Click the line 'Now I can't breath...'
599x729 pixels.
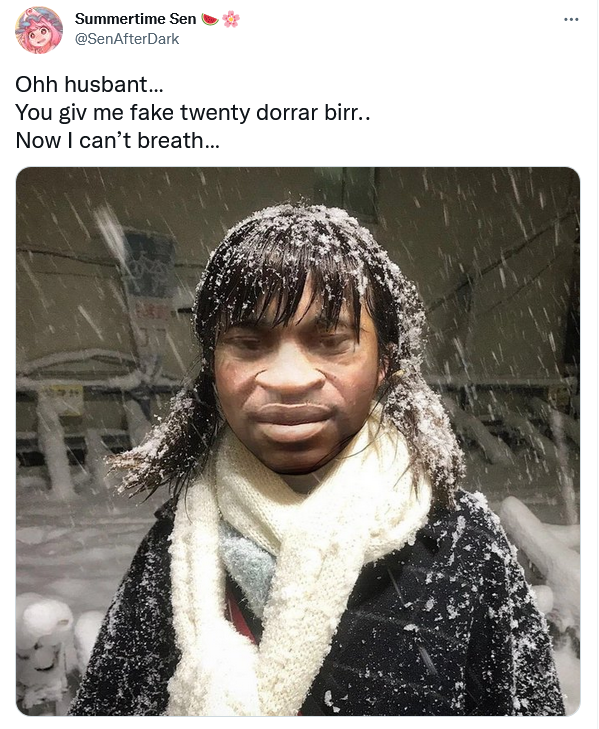117,140
